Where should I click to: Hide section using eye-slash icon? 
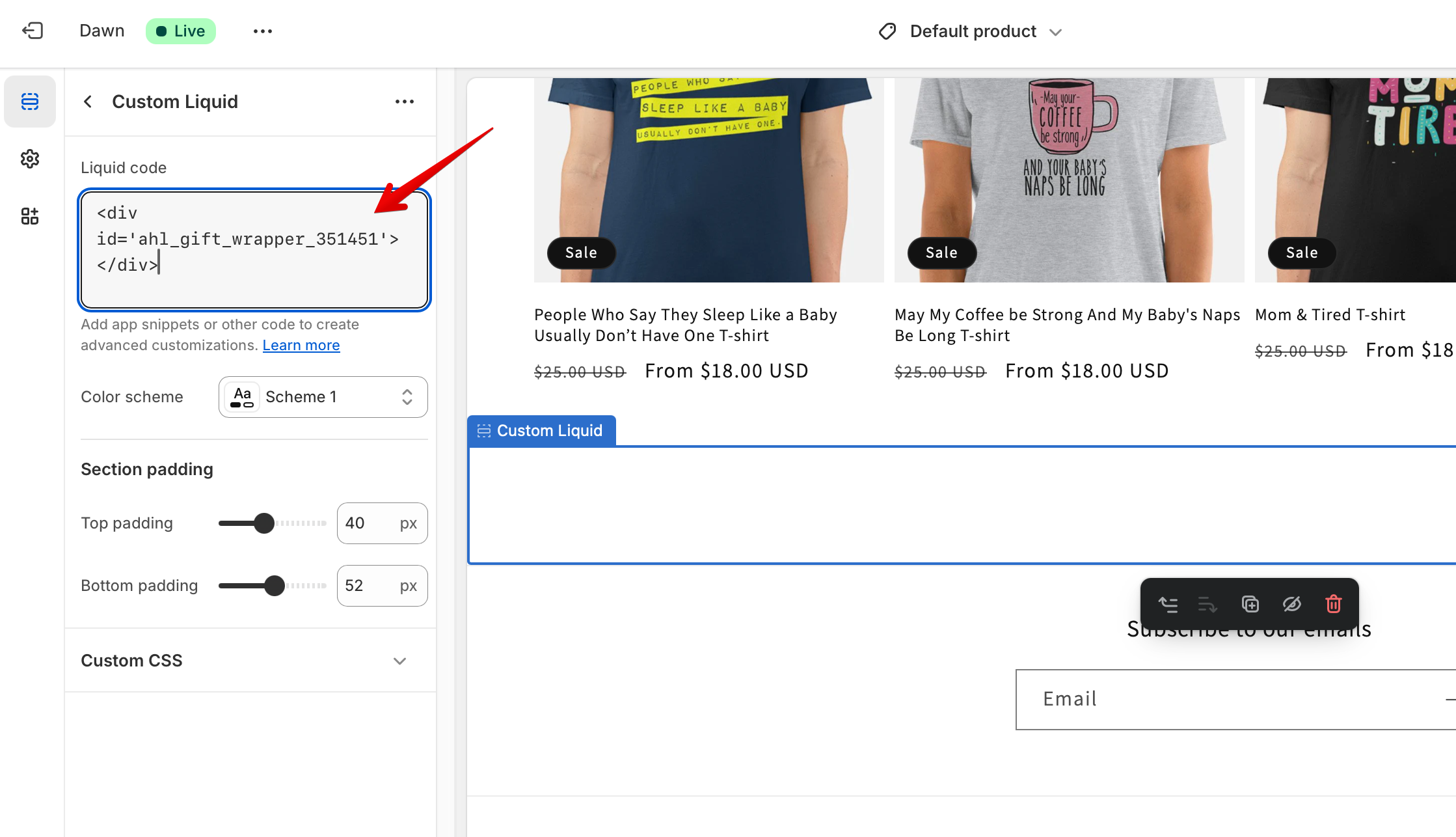point(1291,605)
